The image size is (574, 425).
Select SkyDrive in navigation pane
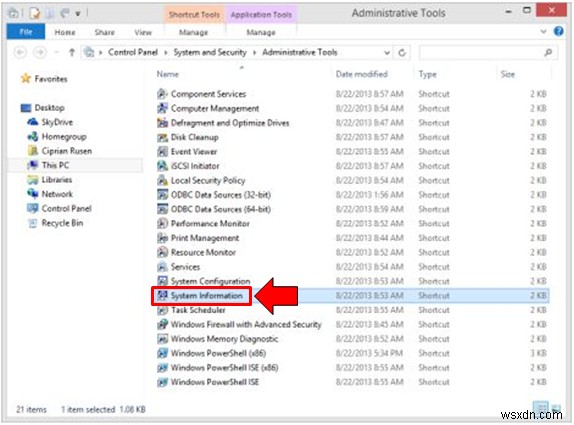[x=57, y=122]
